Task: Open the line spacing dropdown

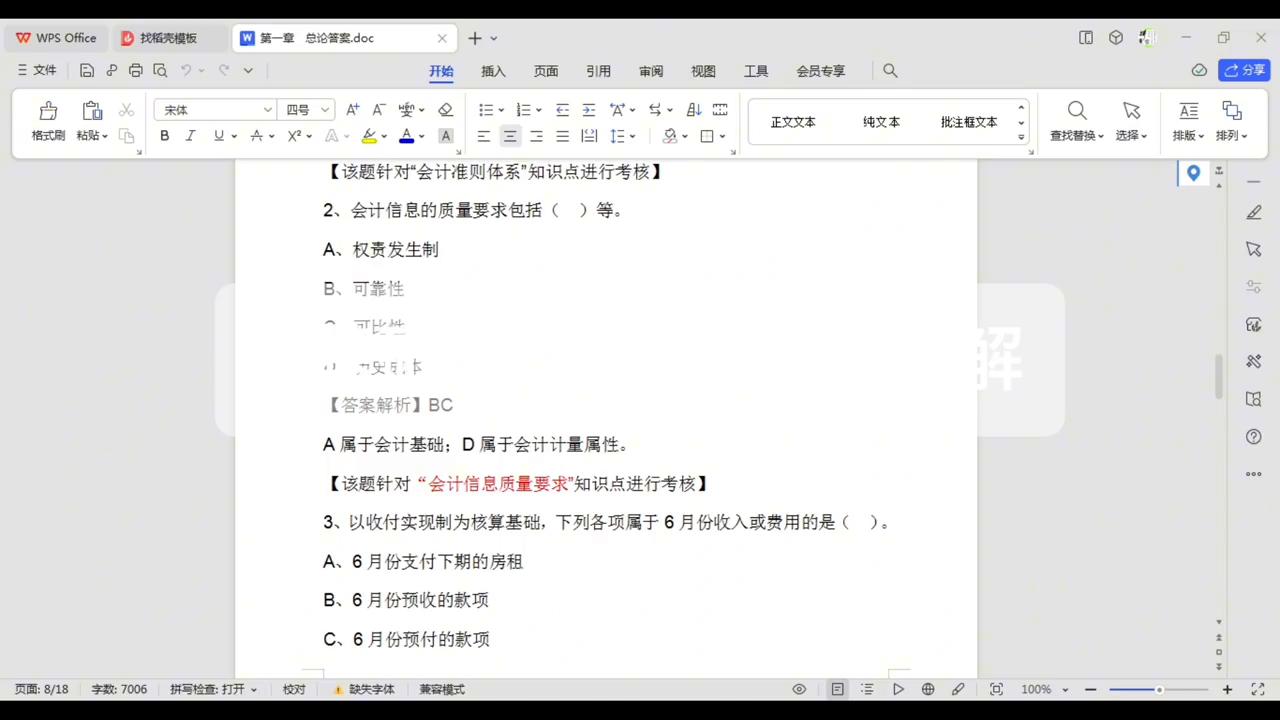Action: coord(616,136)
